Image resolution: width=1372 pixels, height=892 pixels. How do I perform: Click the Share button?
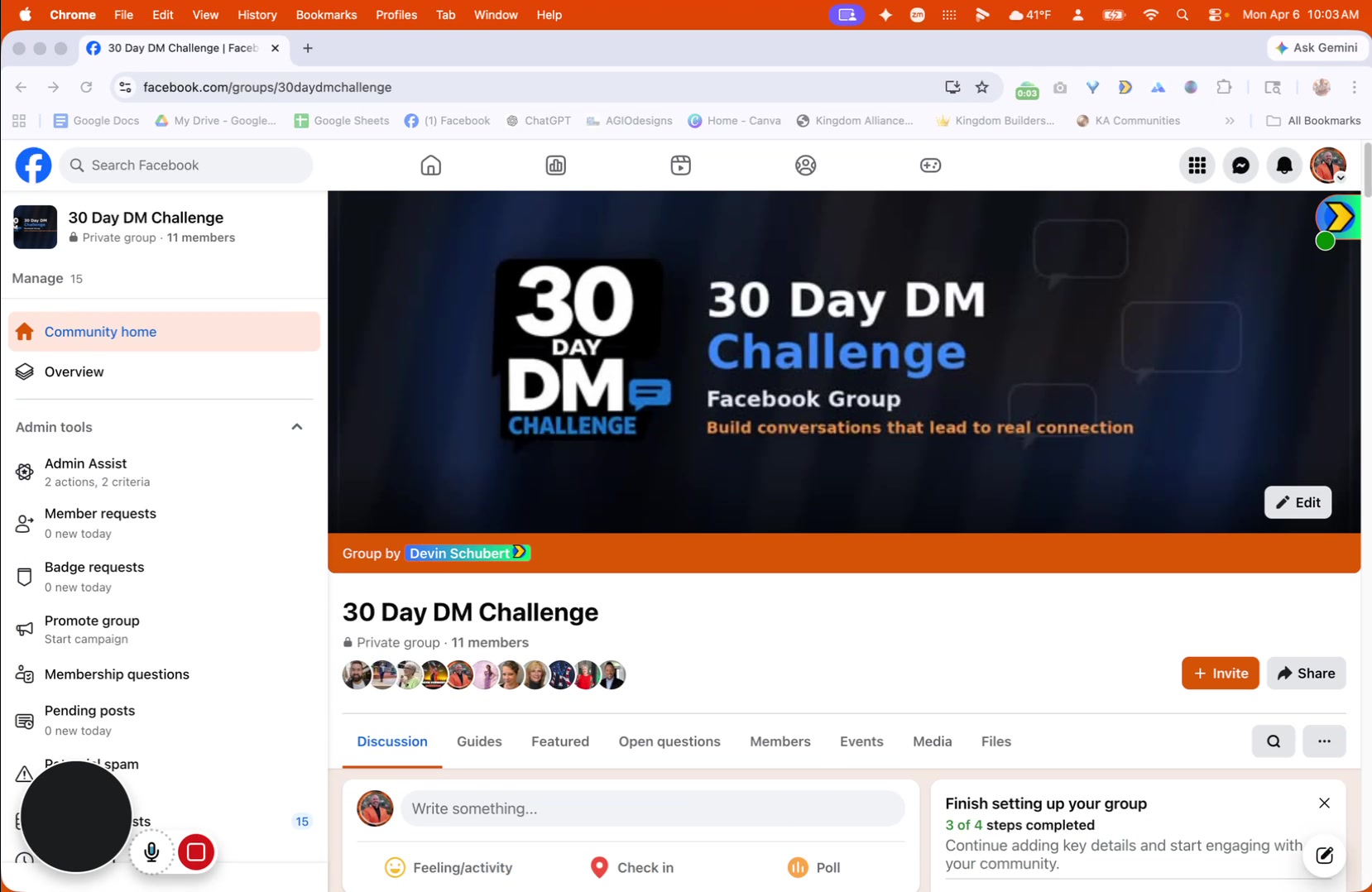1307,674
